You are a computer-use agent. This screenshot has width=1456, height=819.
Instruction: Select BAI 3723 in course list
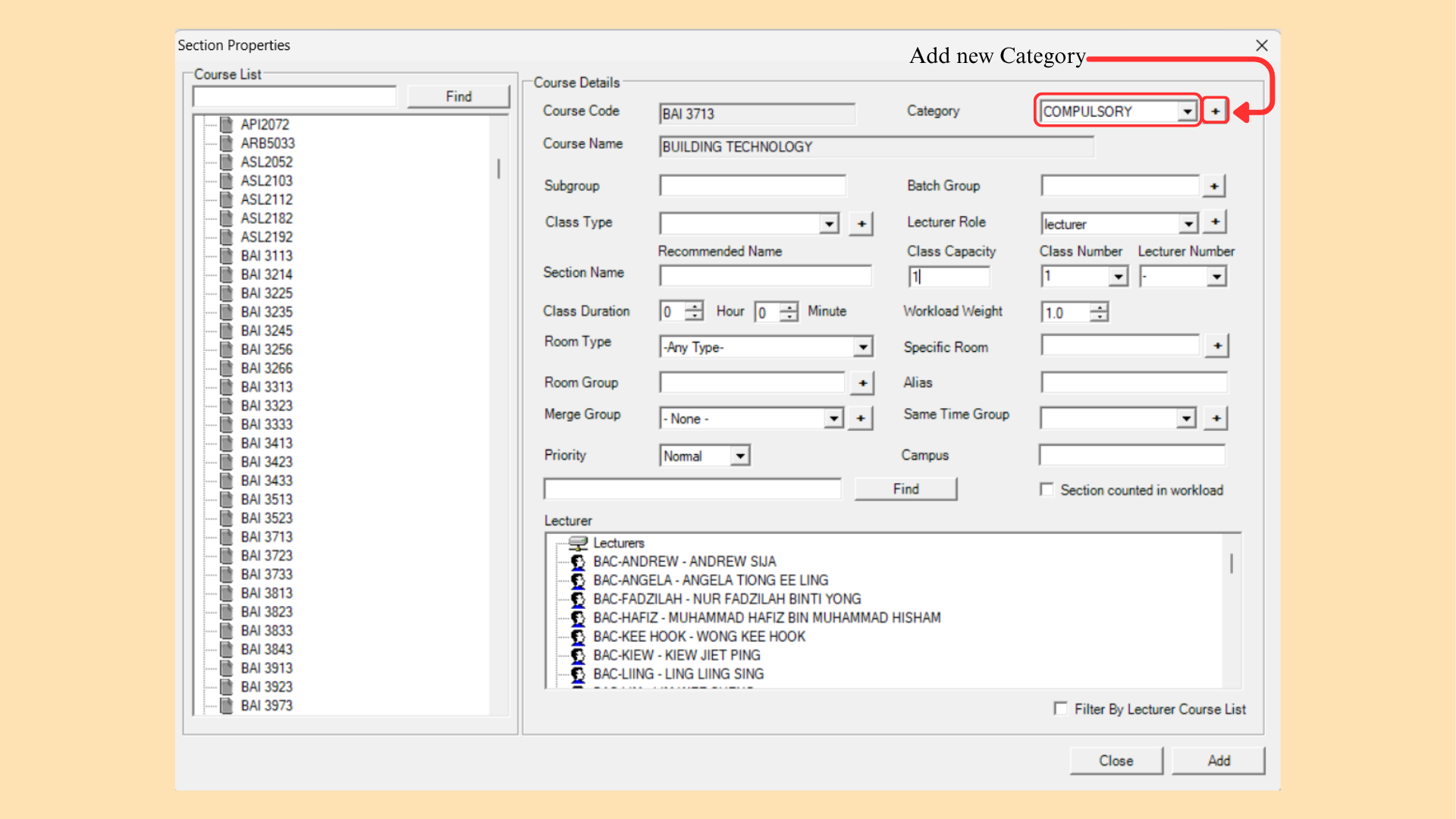(266, 556)
